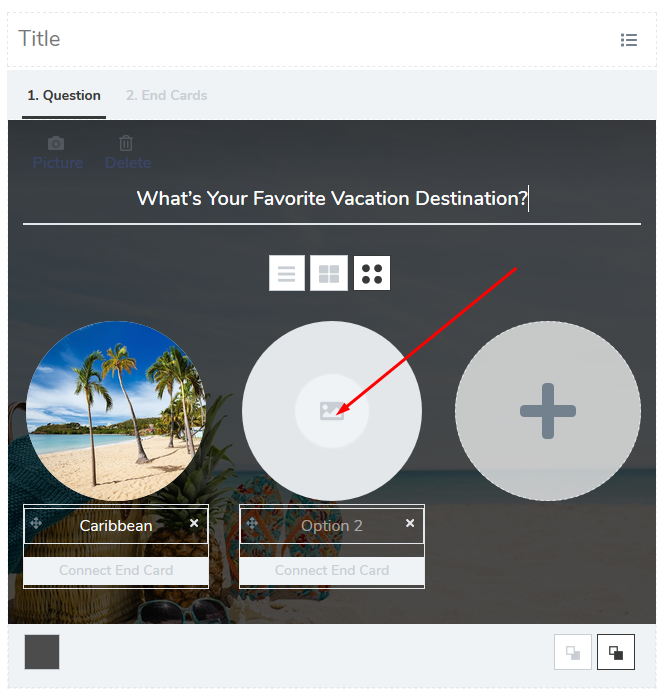667x700 pixels.
Task: Click the Caribbean beach thumbnail
Action: (116, 411)
